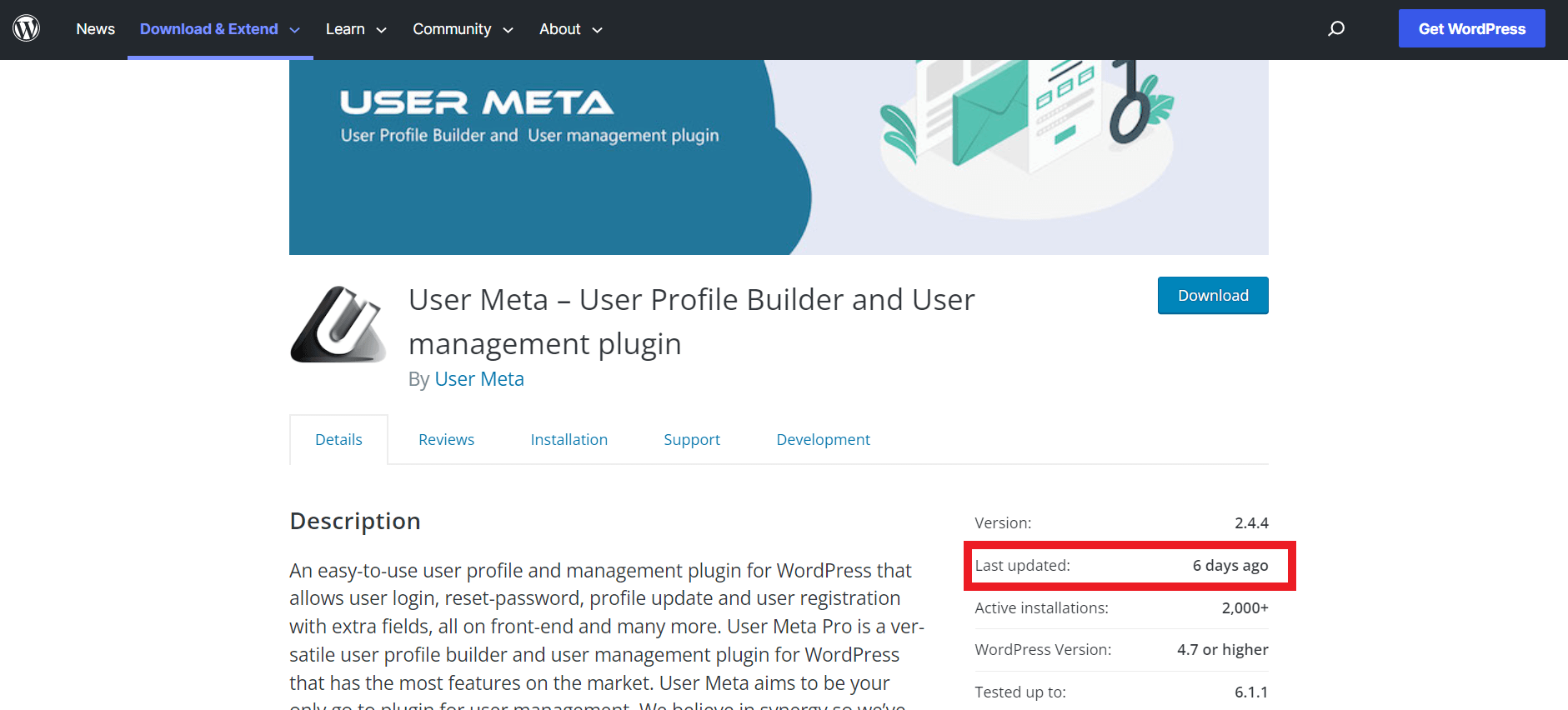Click the Description heading
Screen dimensions: 1568x710
click(355, 521)
